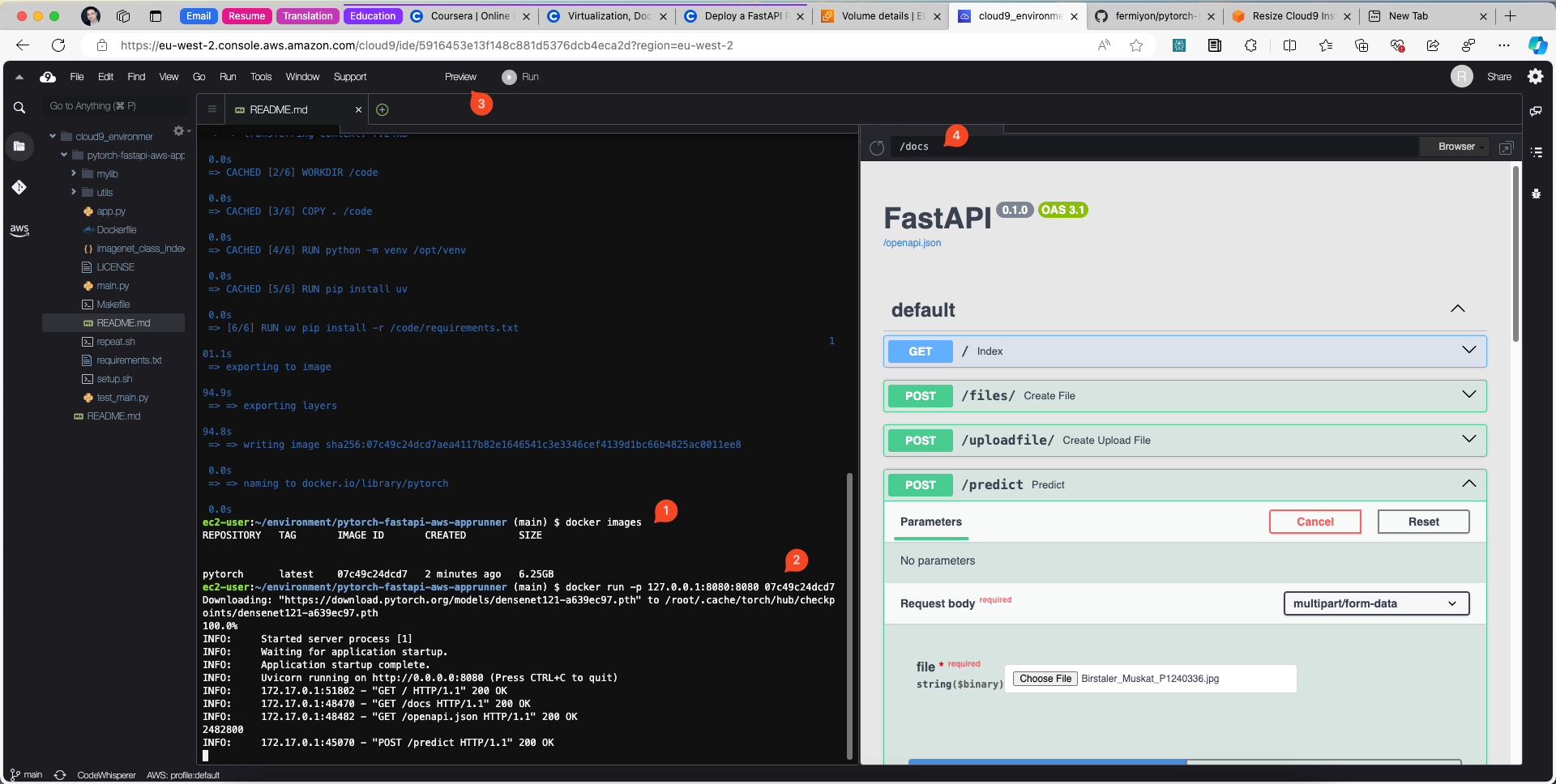Click Preview in the menu bar
Screen dimensions: 1556x784
tap(460, 77)
